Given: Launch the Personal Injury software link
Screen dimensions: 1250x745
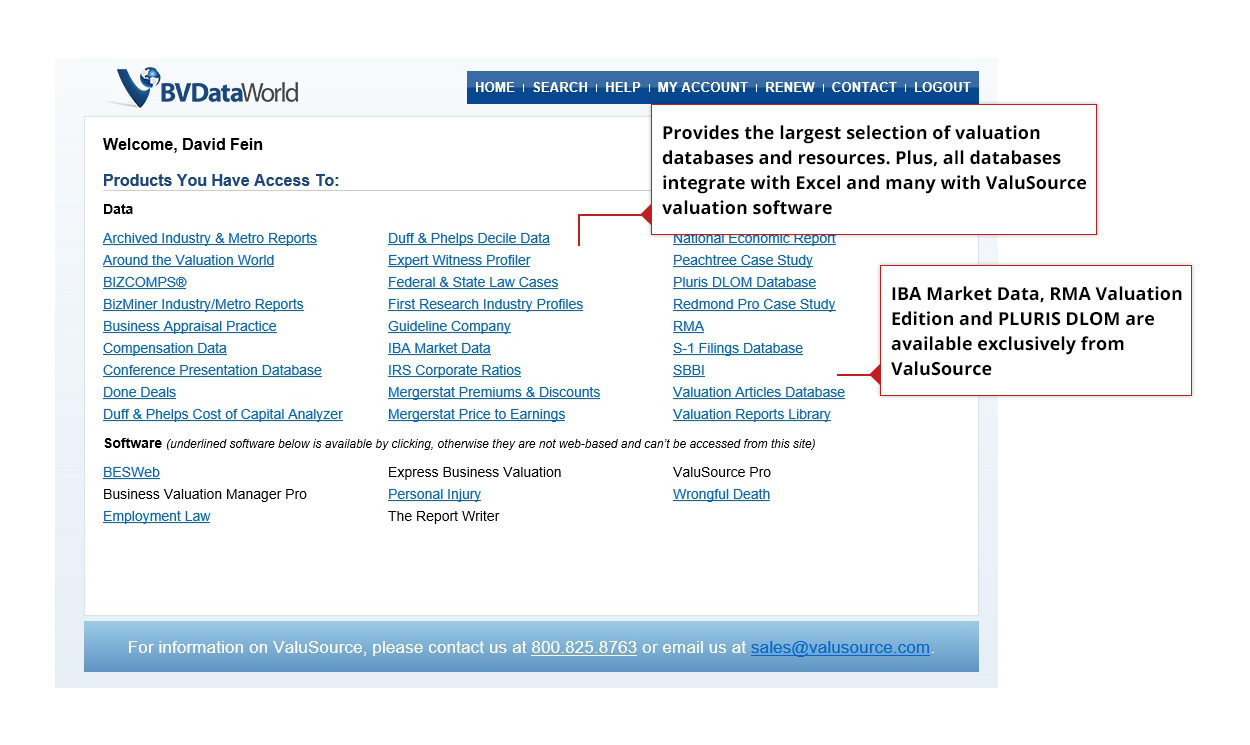Looking at the screenshot, I should tap(434, 494).
